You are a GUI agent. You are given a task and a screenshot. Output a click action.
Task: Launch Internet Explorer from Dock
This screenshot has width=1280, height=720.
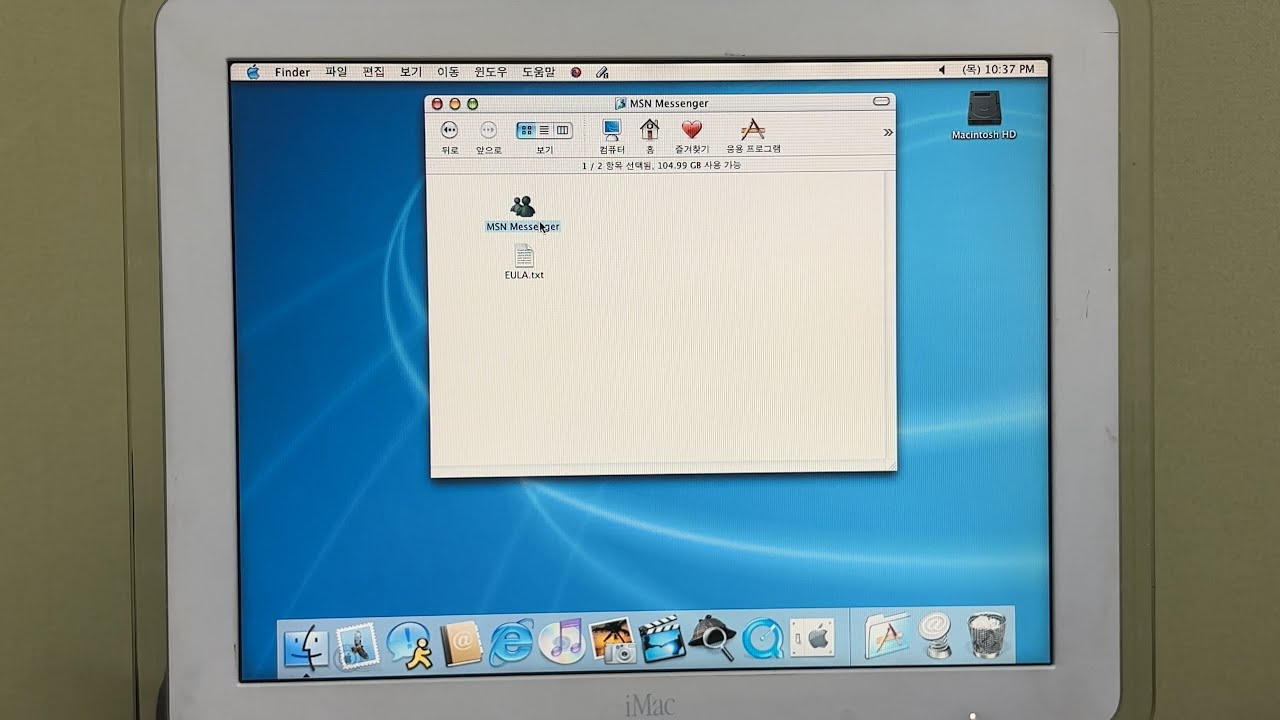click(511, 641)
